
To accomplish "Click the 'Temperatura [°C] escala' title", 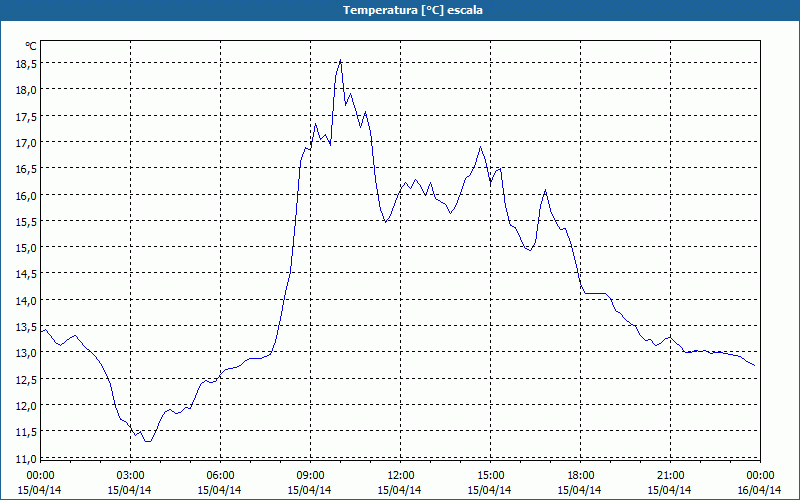I will (413, 10).
